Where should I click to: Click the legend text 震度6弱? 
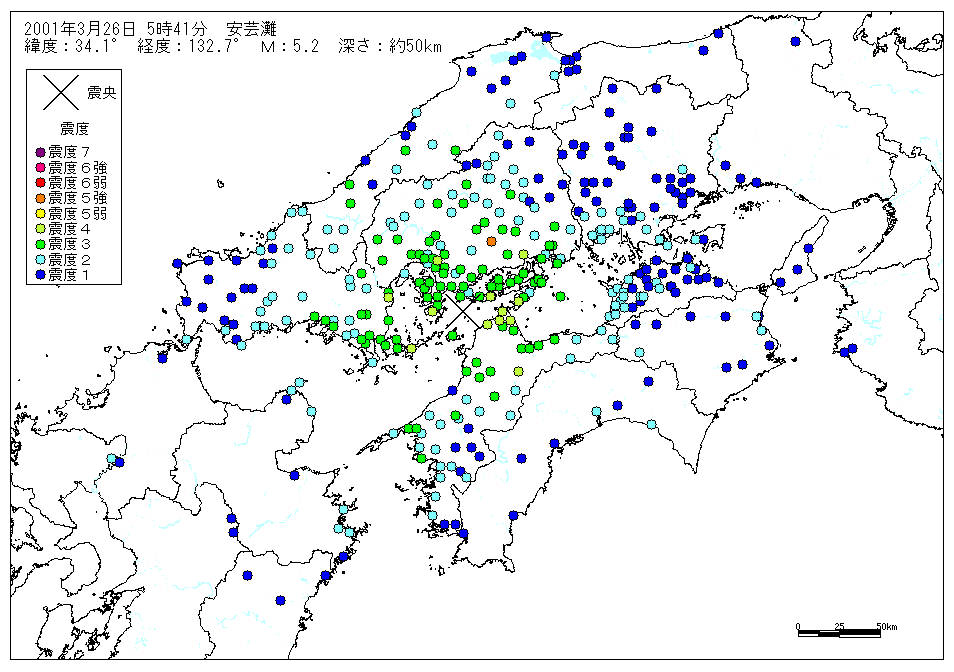pyautogui.click(x=77, y=182)
